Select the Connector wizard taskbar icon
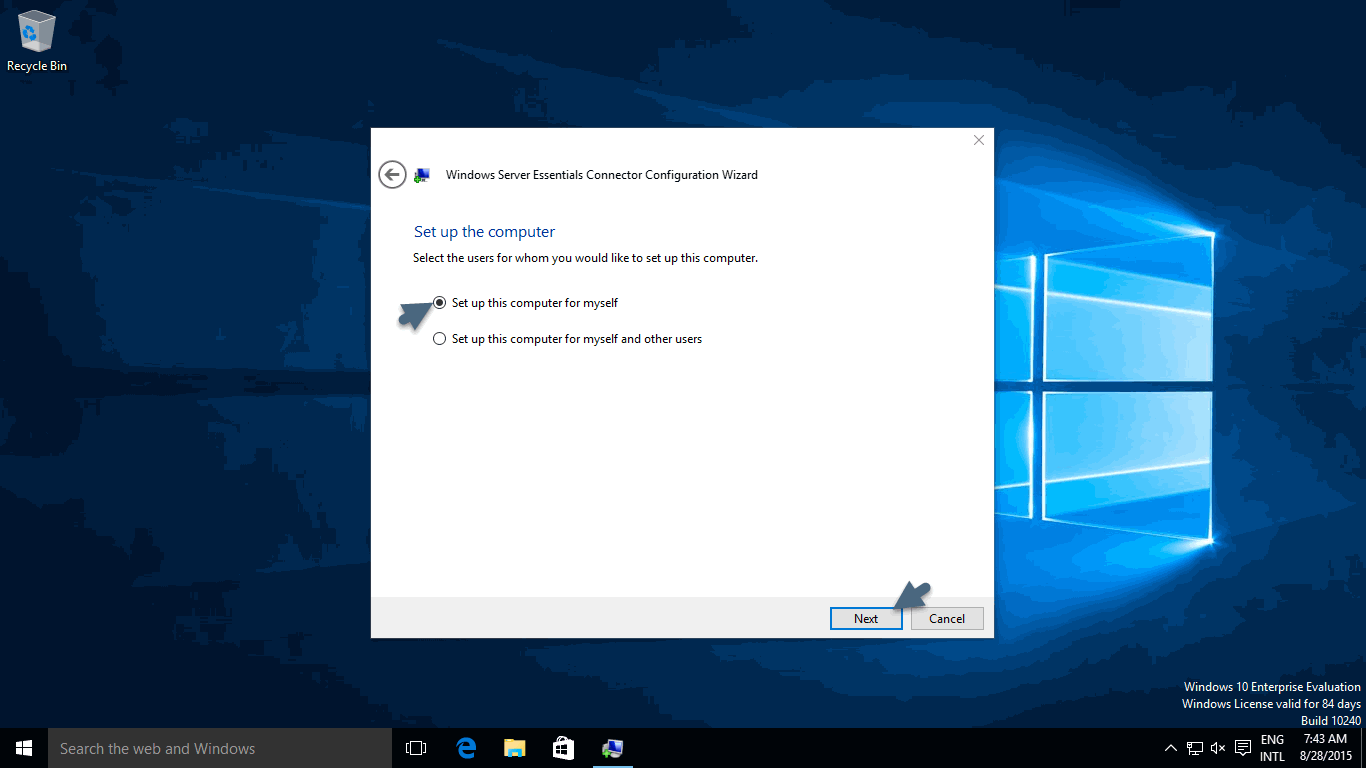1366x768 pixels. coord(613,748)
